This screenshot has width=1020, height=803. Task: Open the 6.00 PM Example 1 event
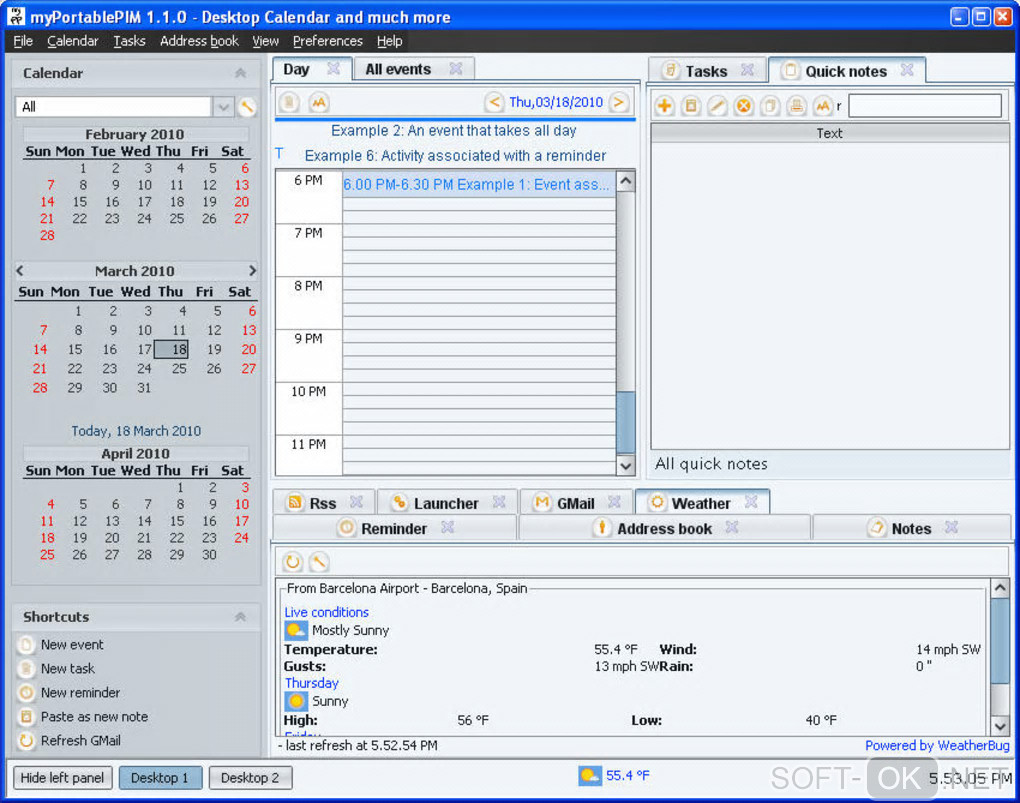tap(477, 184)
